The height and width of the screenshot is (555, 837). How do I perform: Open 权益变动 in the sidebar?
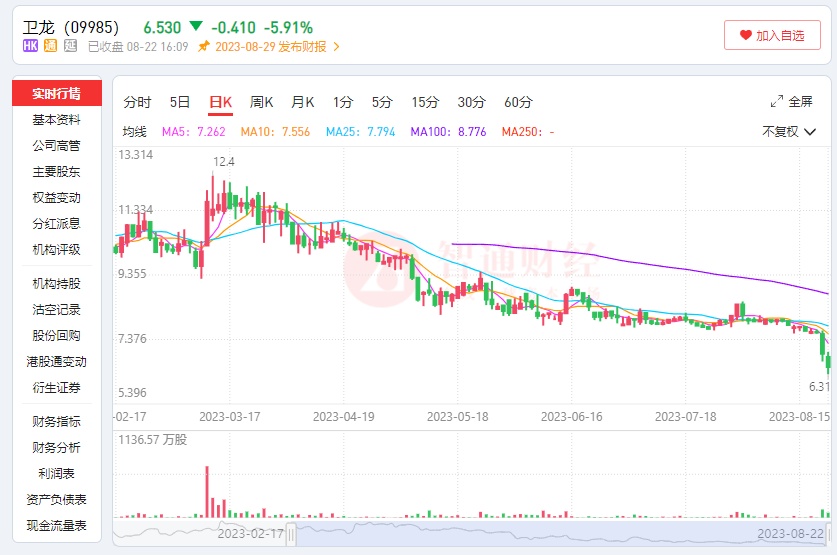57,197
